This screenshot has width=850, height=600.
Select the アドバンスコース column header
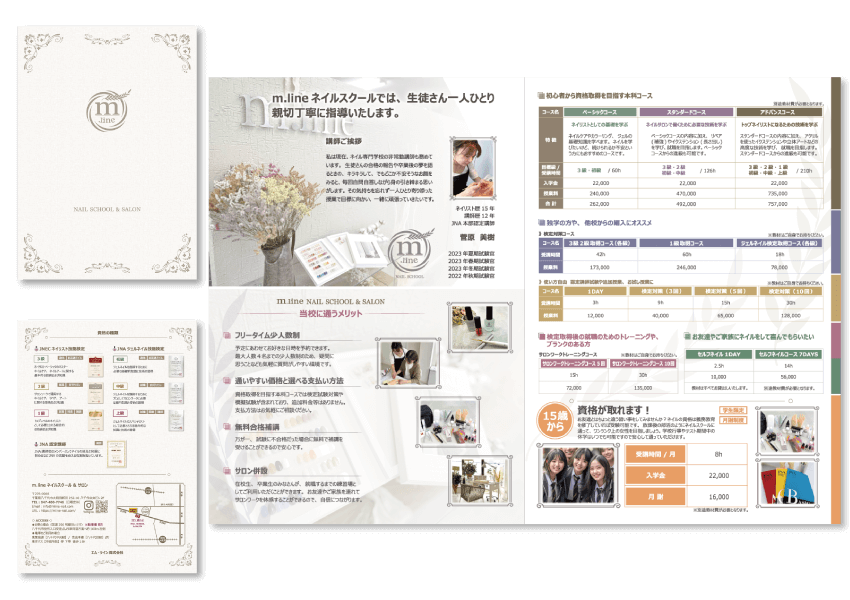(x=780, y=113)
